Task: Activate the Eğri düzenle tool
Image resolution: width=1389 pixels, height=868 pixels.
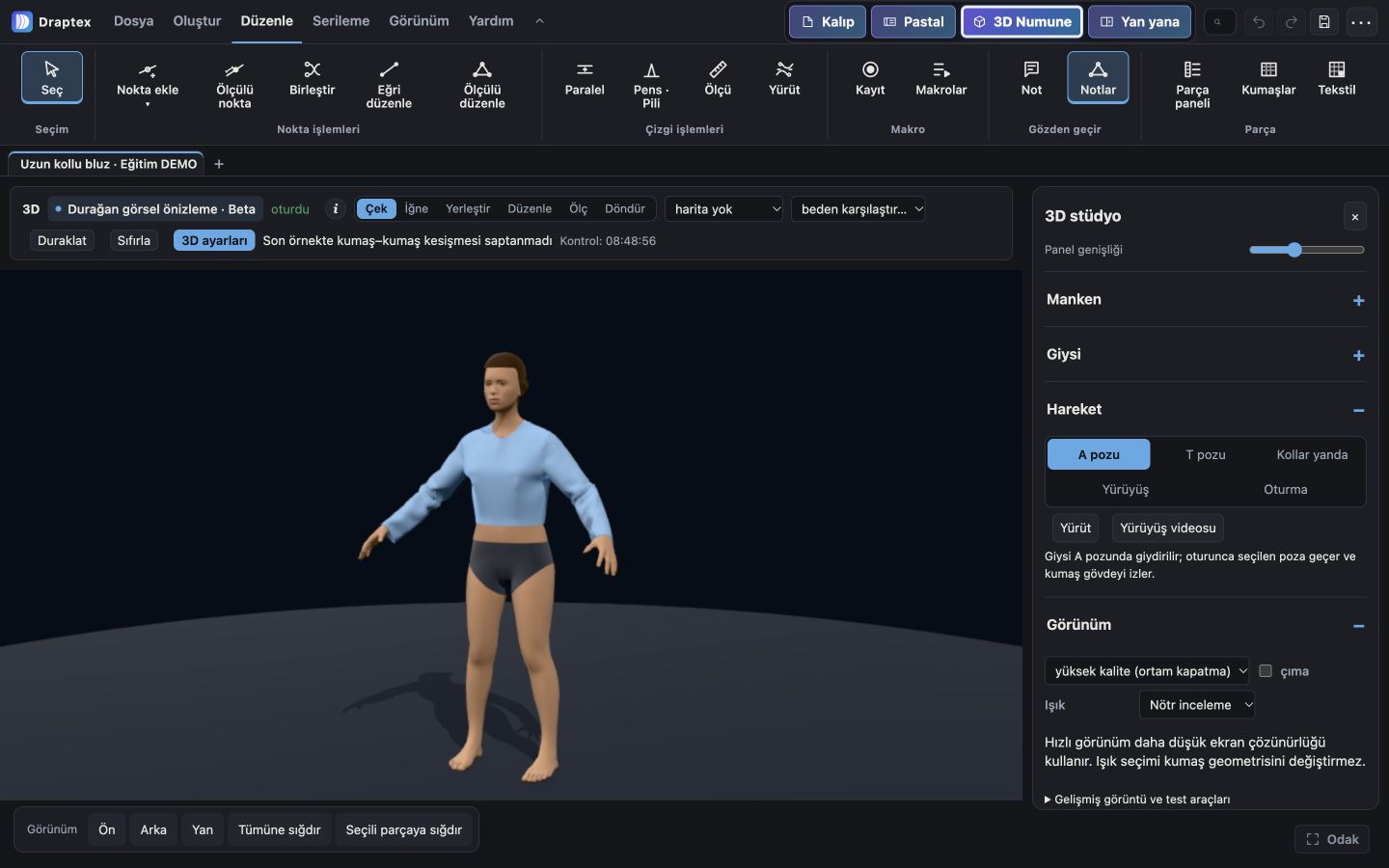Action: point(389,81)
